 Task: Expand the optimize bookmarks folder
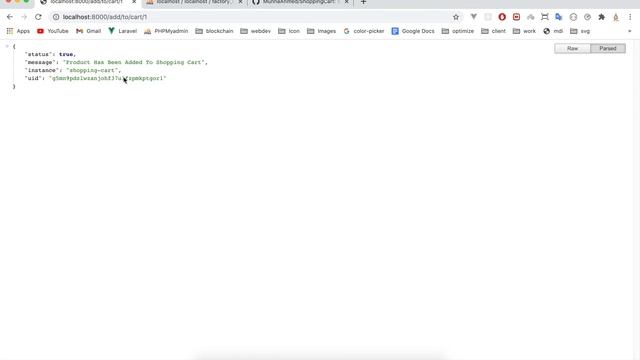458,31
